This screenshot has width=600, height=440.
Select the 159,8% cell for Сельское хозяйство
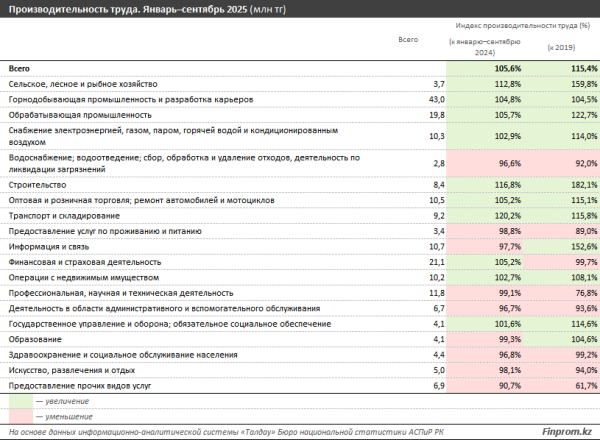pos(561,85)
